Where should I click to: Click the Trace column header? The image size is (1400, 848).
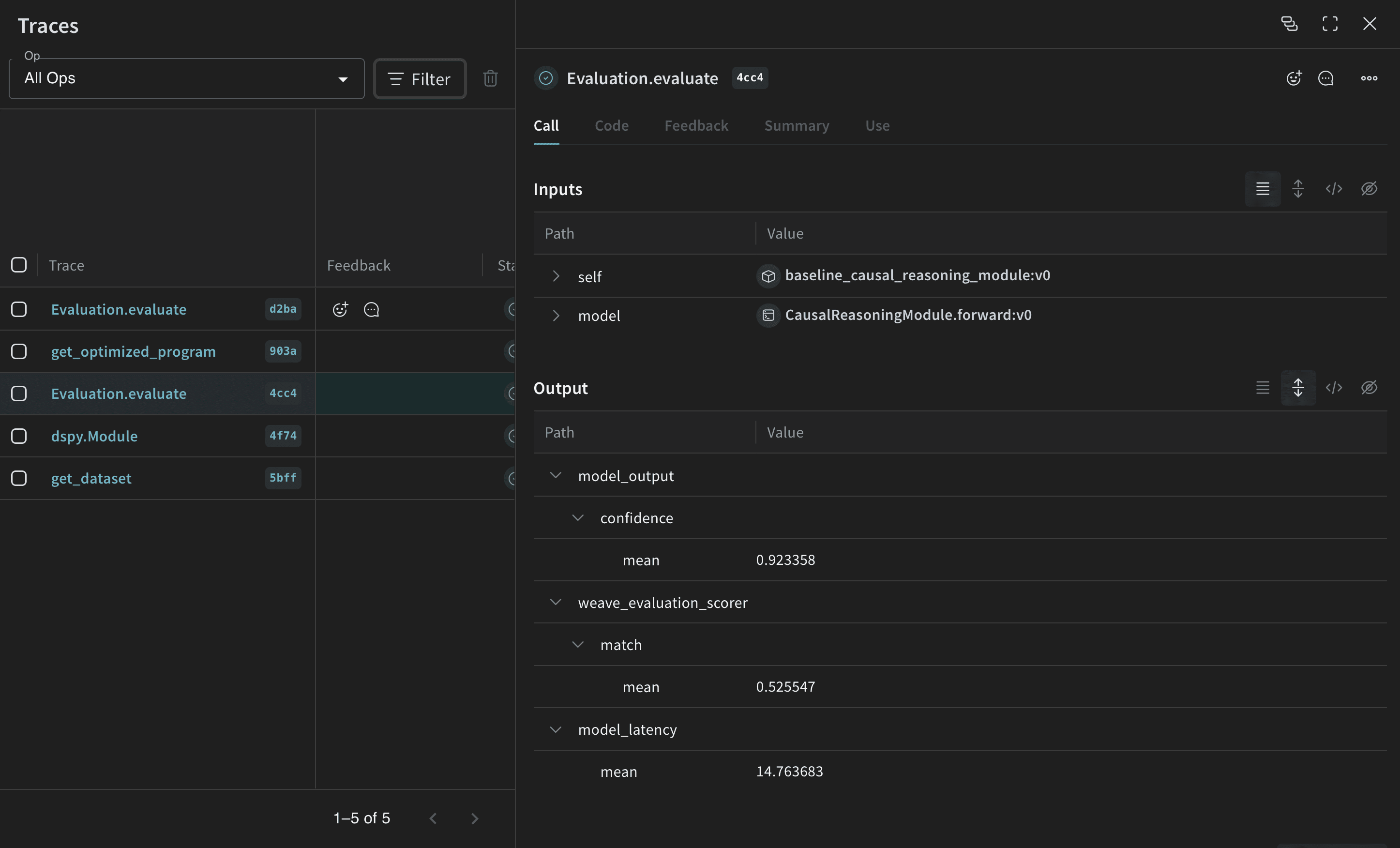[66, 265]
